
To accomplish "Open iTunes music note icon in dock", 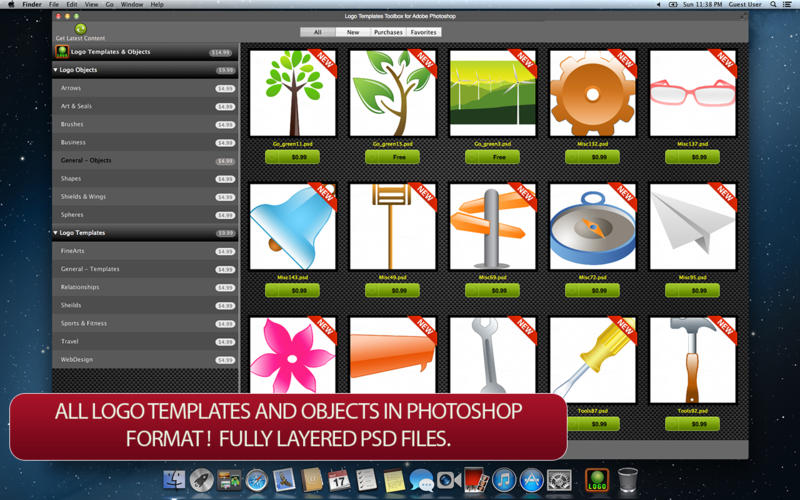I will coord(504,480).
